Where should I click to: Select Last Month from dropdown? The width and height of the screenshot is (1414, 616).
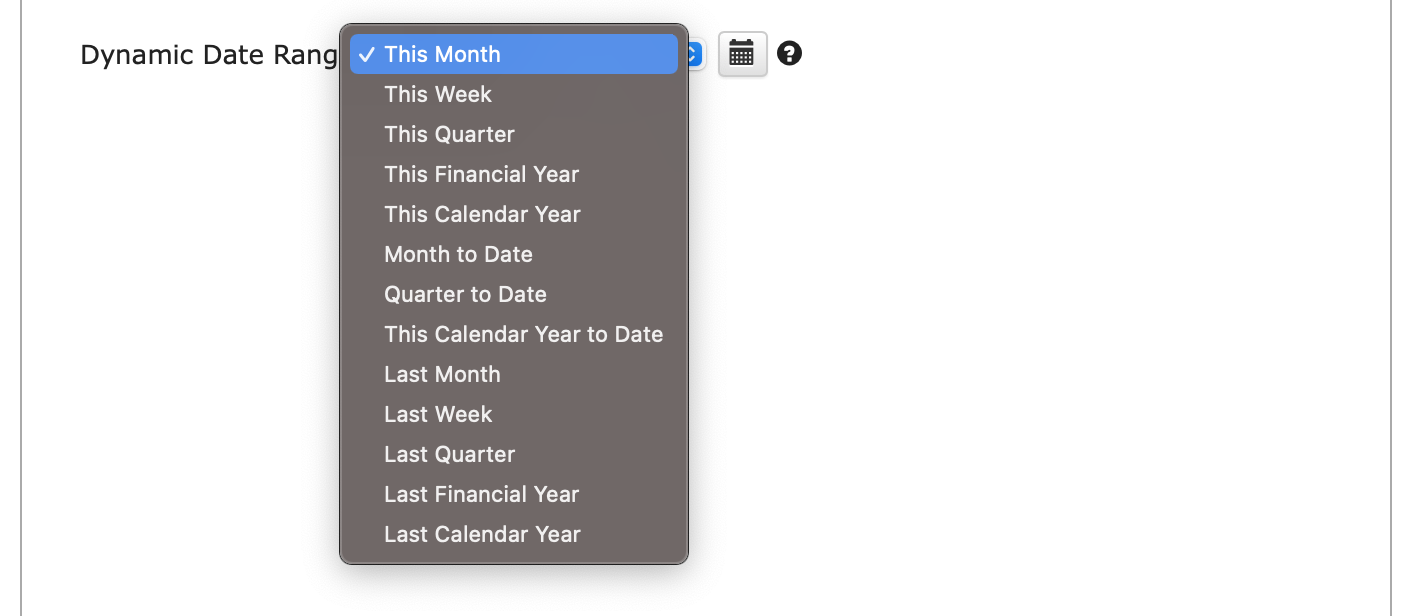pyautogui.click(x=514, y=374)
